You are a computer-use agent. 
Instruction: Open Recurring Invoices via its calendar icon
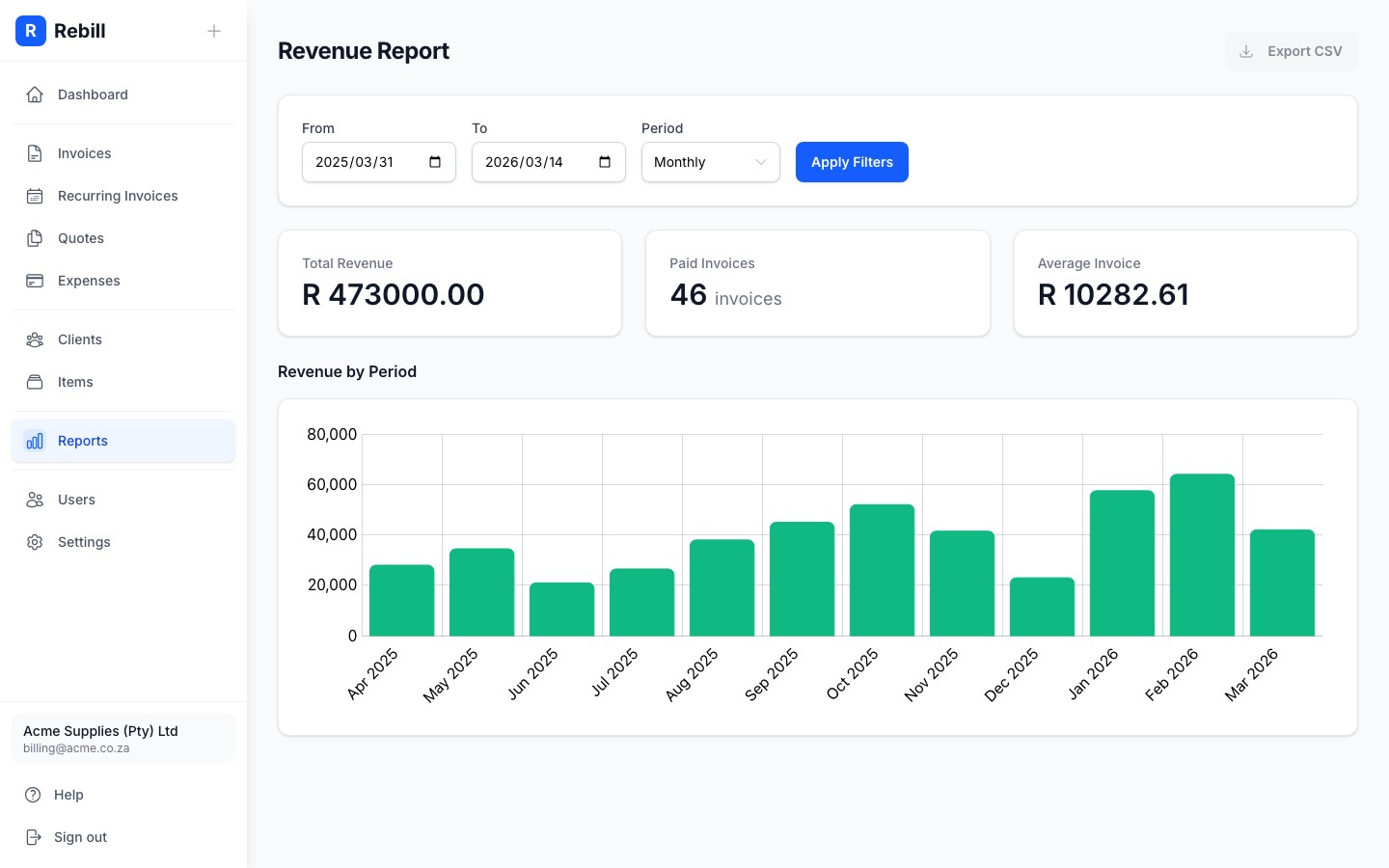pyautogui.click(x=35, y=196)
